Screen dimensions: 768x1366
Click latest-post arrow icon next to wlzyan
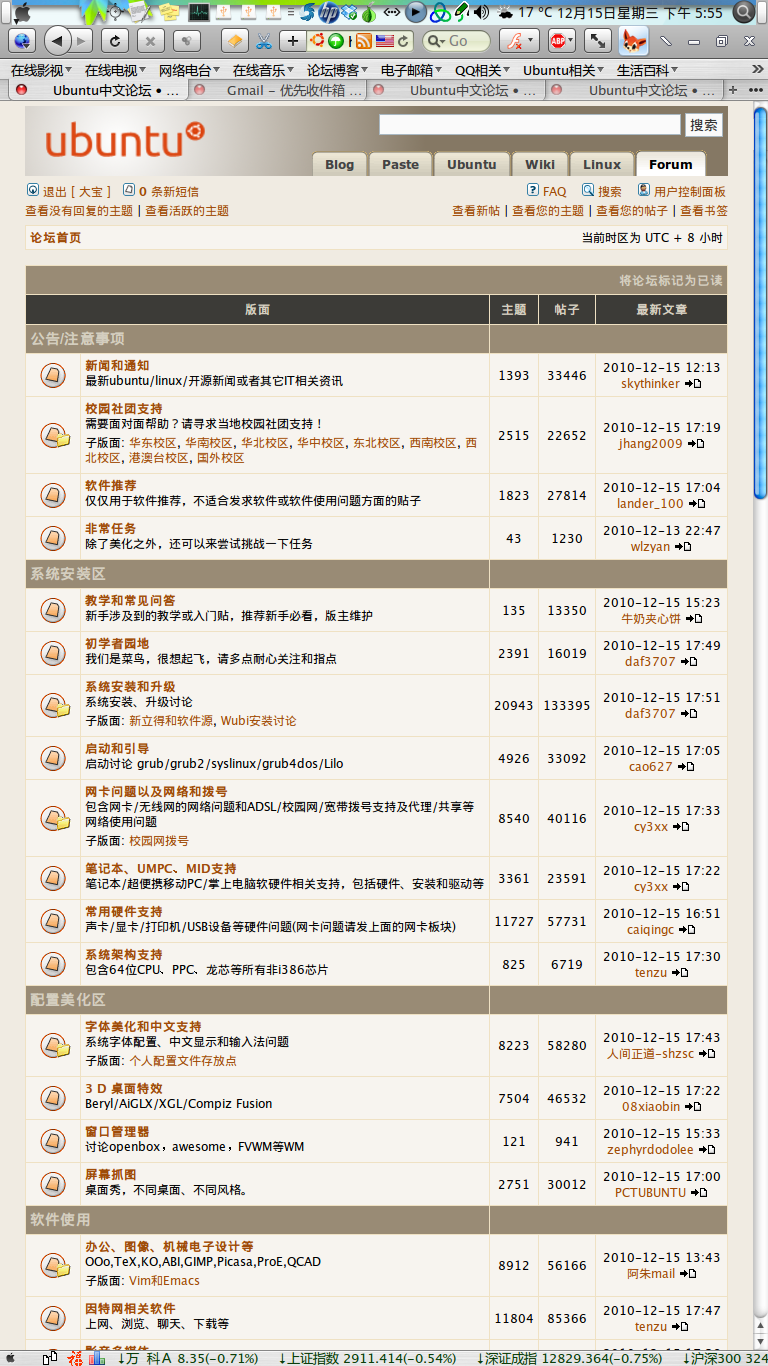pos(683,547)
